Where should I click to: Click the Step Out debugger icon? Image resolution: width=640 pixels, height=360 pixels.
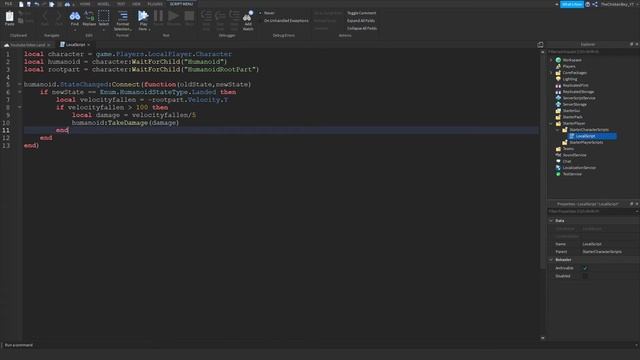coord(234,16)
